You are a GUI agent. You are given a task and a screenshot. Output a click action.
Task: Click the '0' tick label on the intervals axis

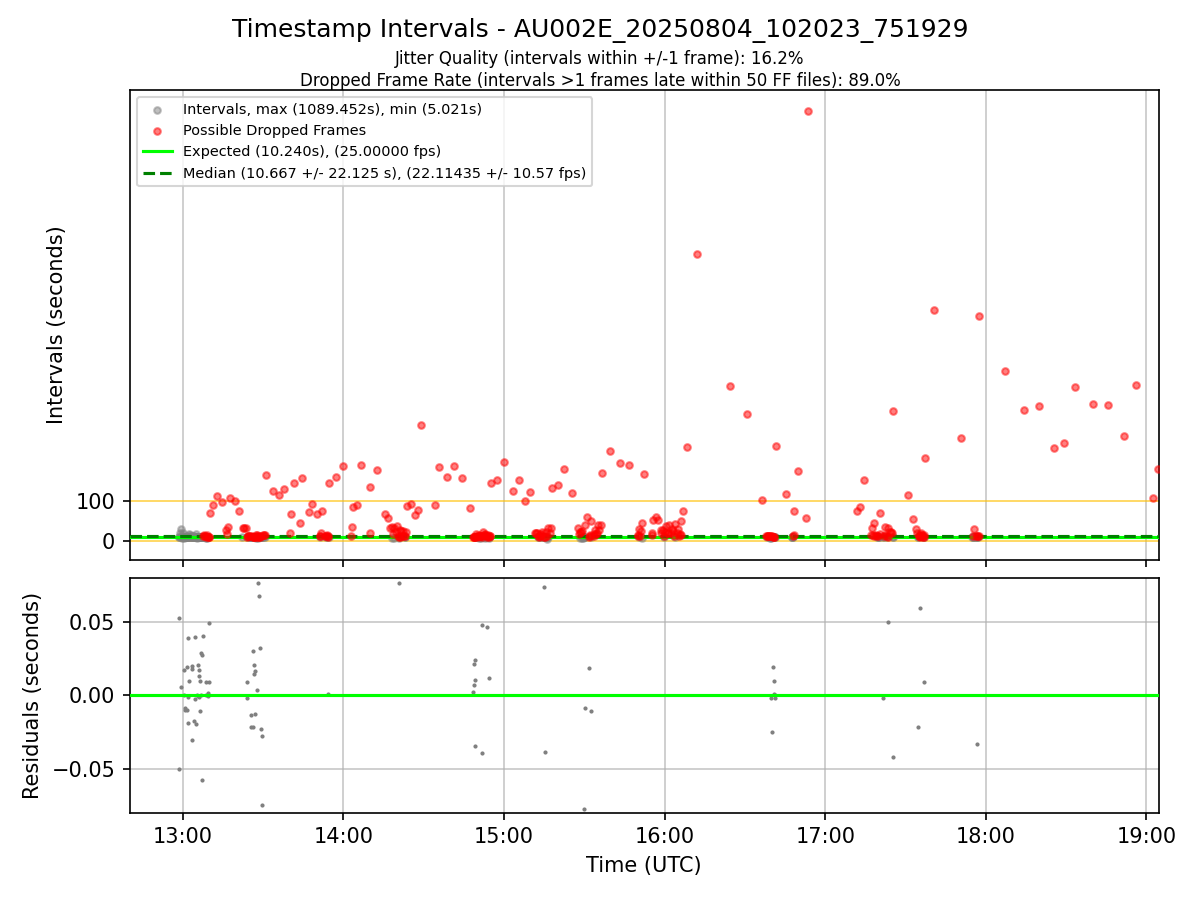point(109,541)
